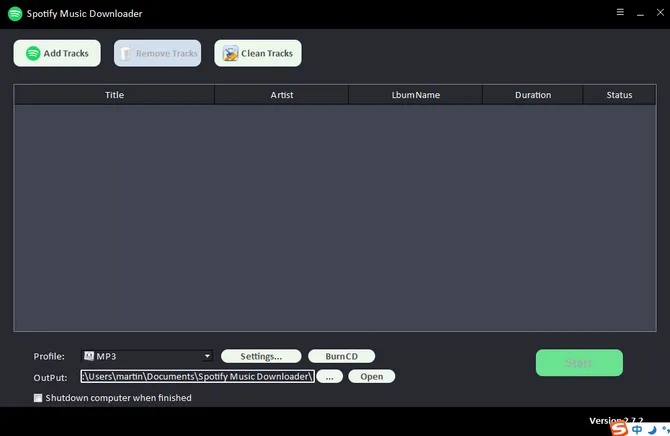
Task: Sort by the Artist column header
Action: (282, 95)
